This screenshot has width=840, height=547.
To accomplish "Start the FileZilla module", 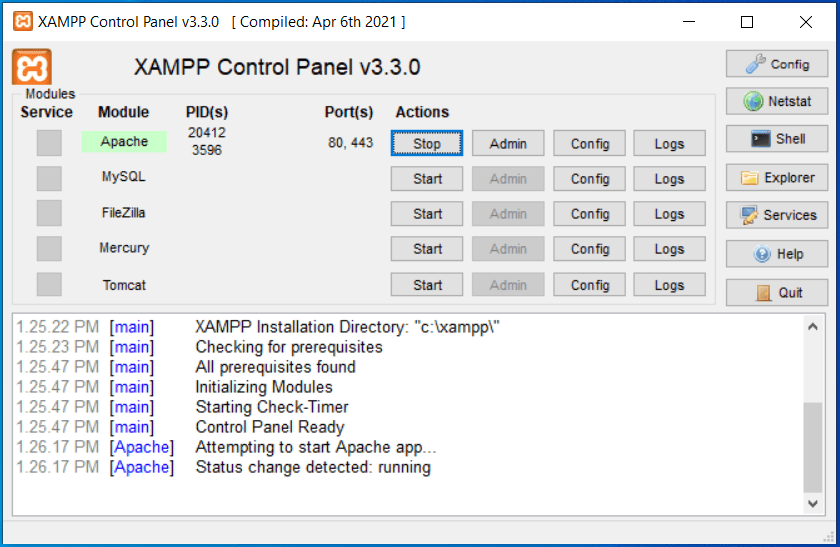I will coord(427,214).
